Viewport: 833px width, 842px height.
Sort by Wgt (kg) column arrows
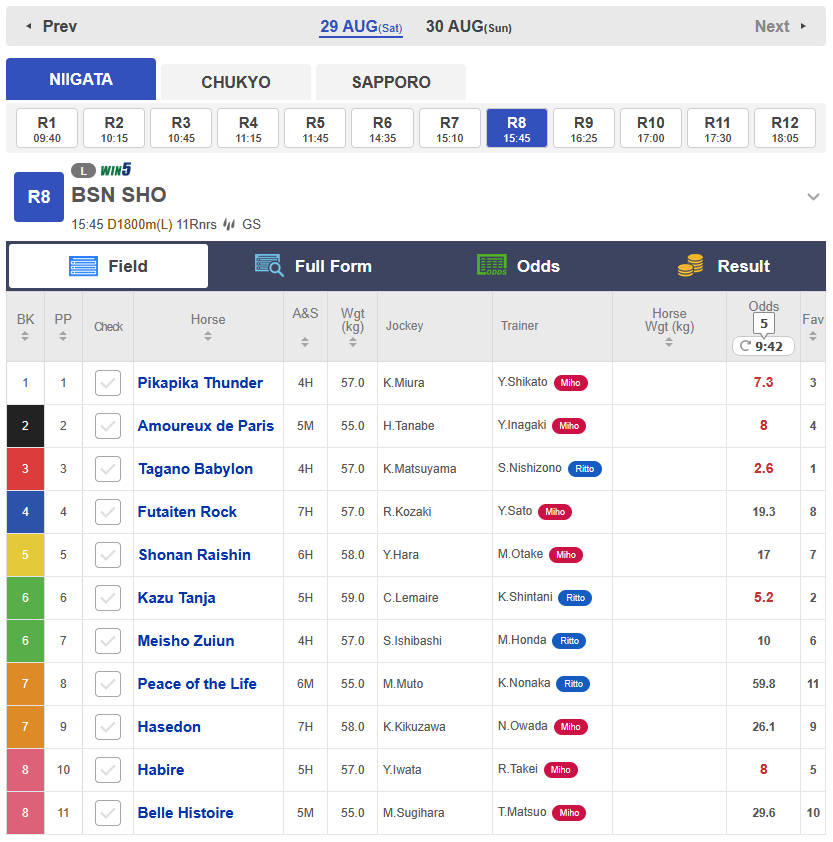352,342
